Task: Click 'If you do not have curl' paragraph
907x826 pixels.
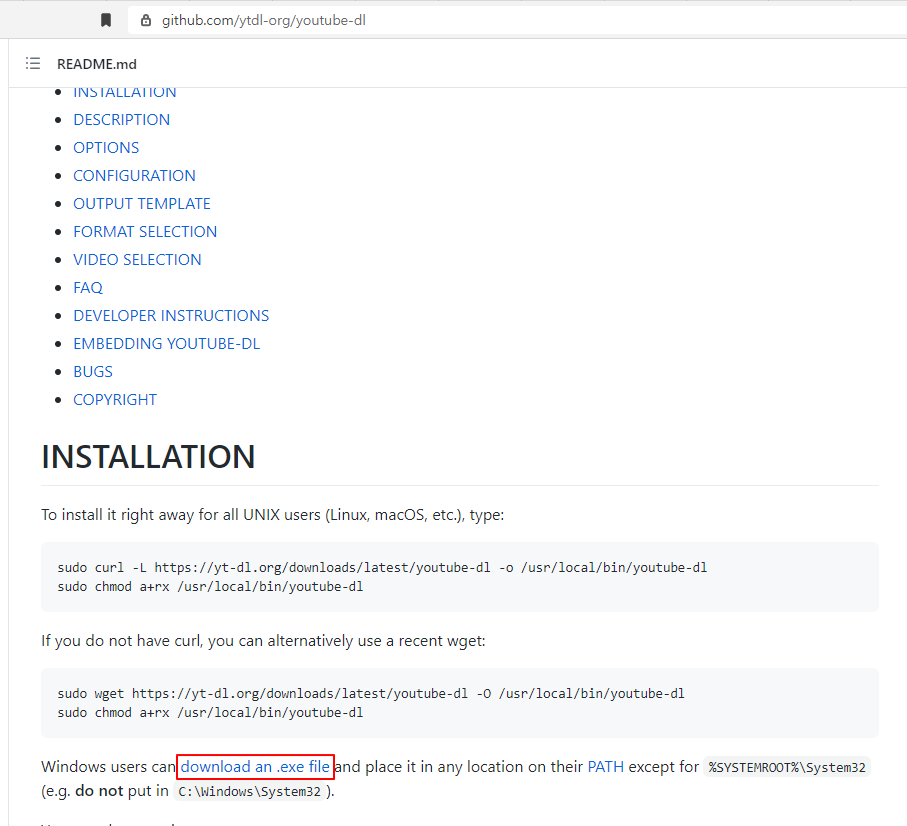Action: (x=263, y=641)
